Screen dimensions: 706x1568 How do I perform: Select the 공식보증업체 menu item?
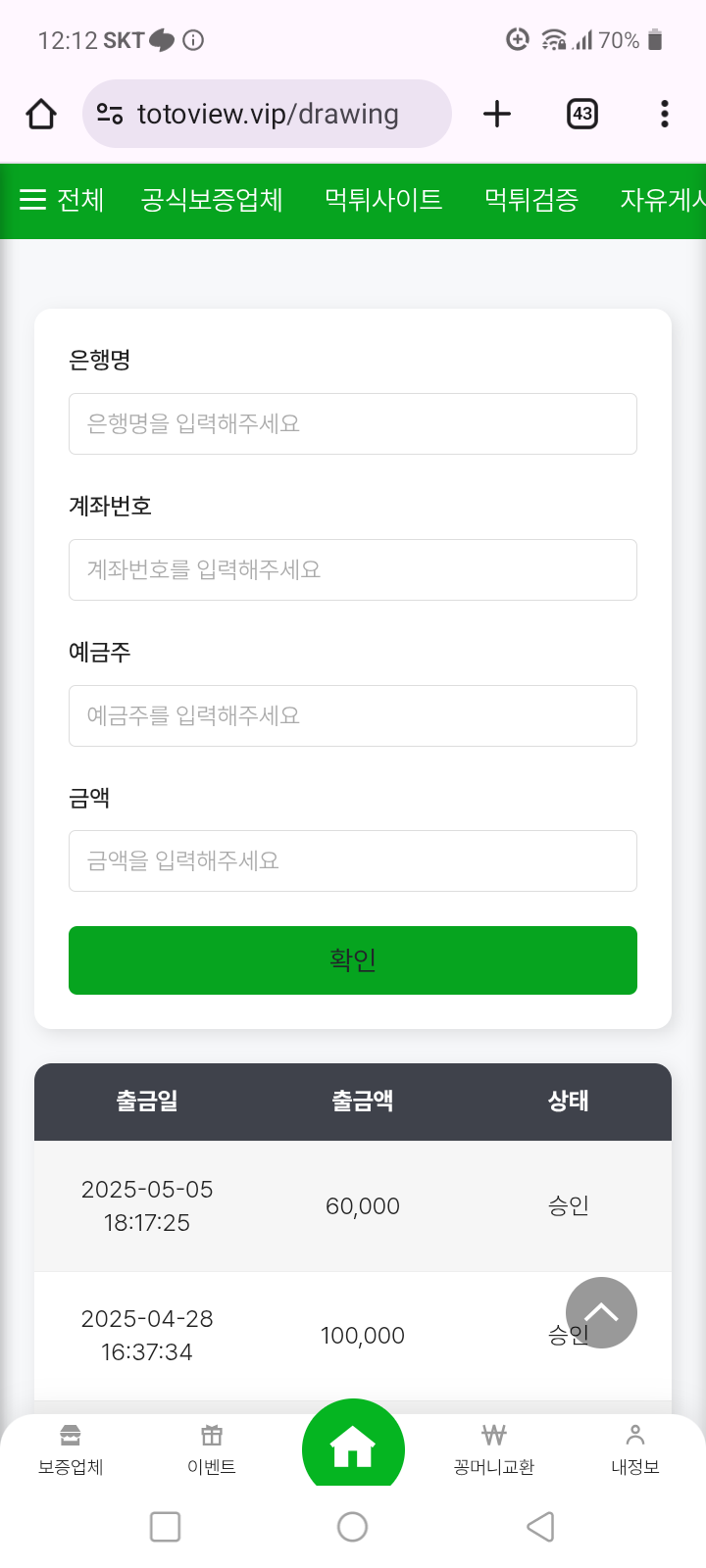coord(212,200)
